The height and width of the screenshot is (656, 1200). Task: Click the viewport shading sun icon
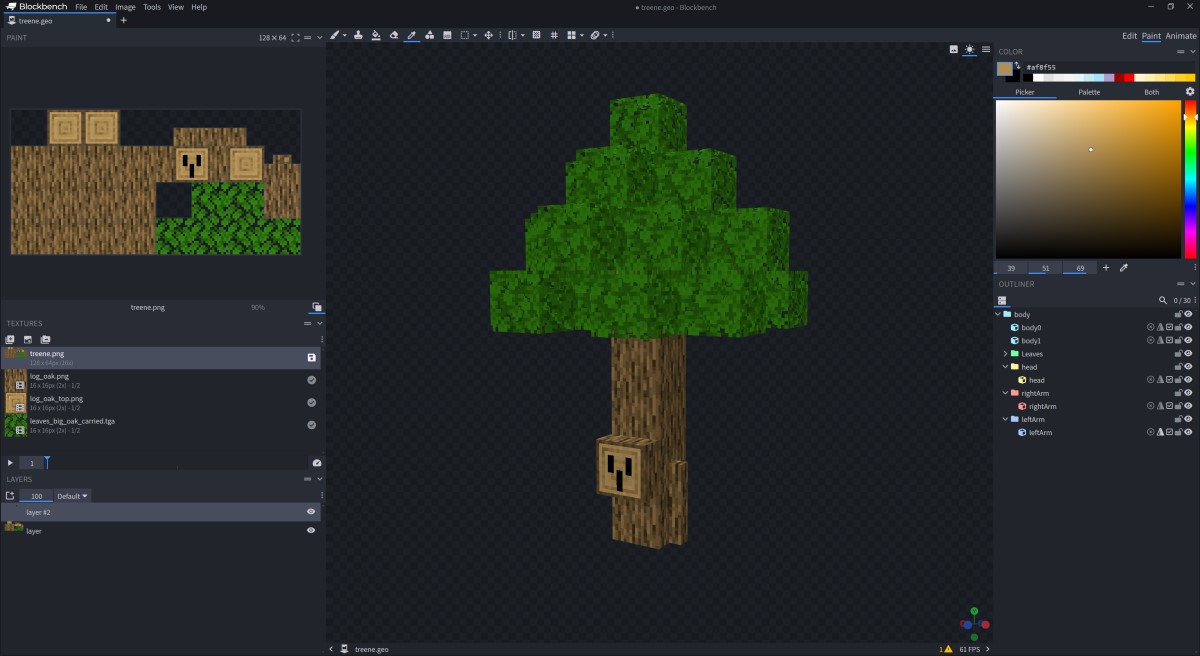click(x=969, y=49)
